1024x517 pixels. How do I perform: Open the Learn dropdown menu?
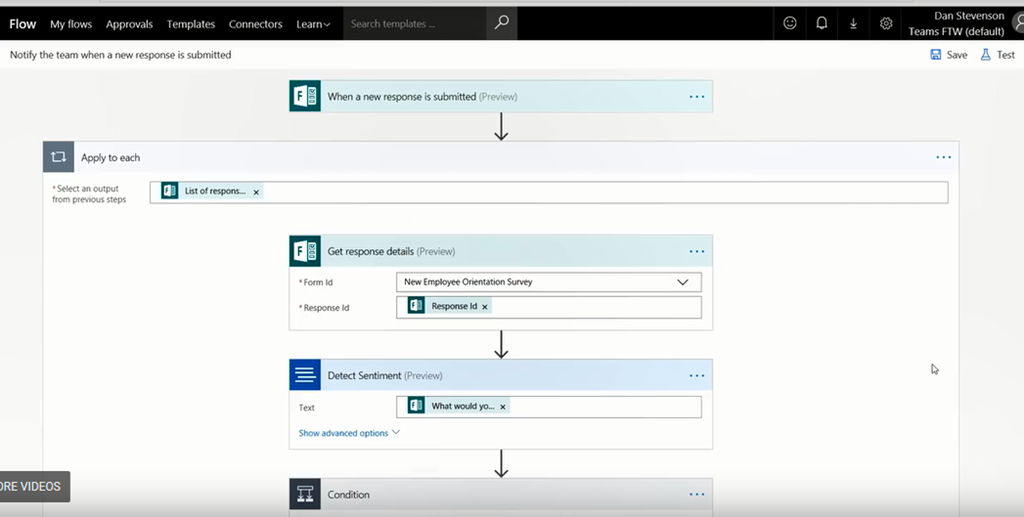click(x=313, y=24)
